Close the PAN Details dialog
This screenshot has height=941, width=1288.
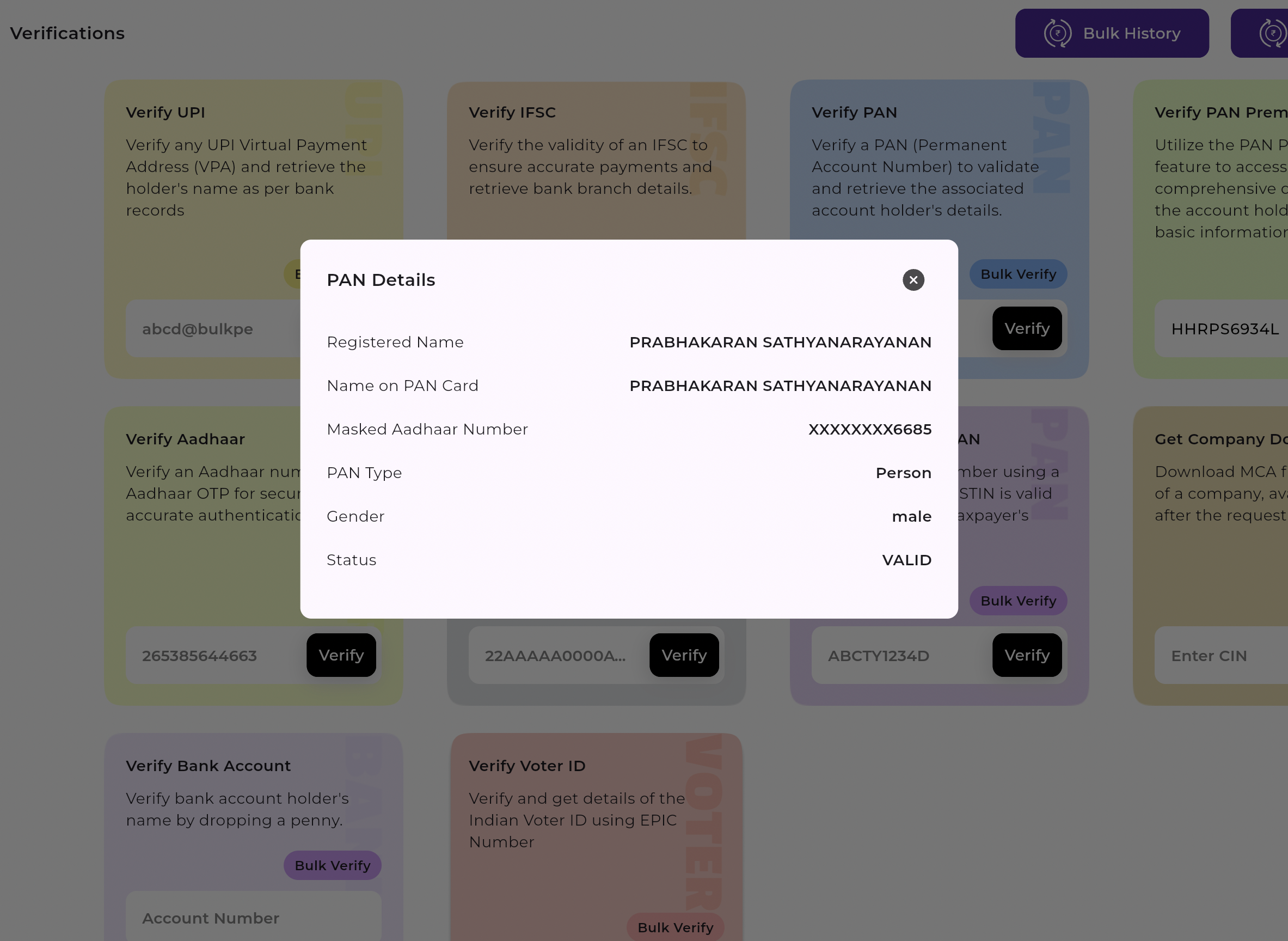[913, 280]
